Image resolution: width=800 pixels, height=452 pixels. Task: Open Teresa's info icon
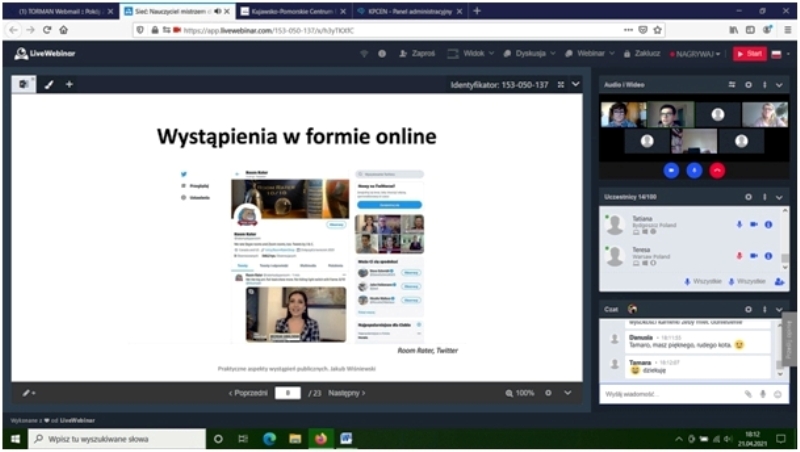click(768, 255)
